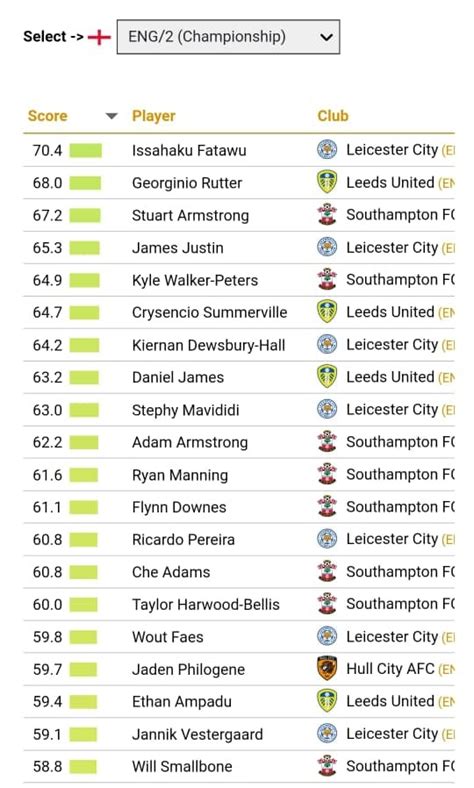
Task: Click the Hull City crest beside Jaden Philogene
Action: pos(327,669)
